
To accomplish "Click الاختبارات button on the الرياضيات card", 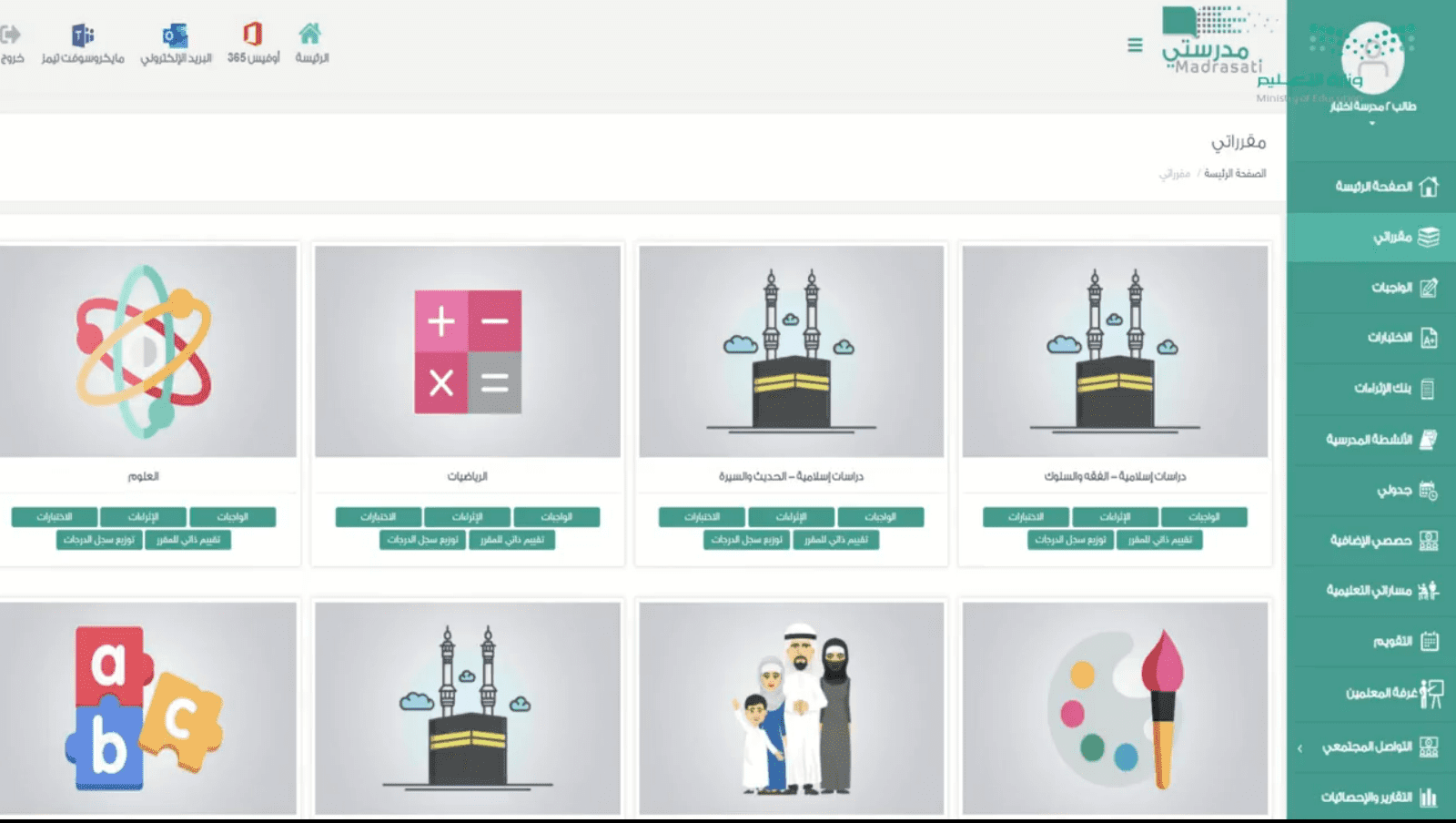I will coord(378,517).
